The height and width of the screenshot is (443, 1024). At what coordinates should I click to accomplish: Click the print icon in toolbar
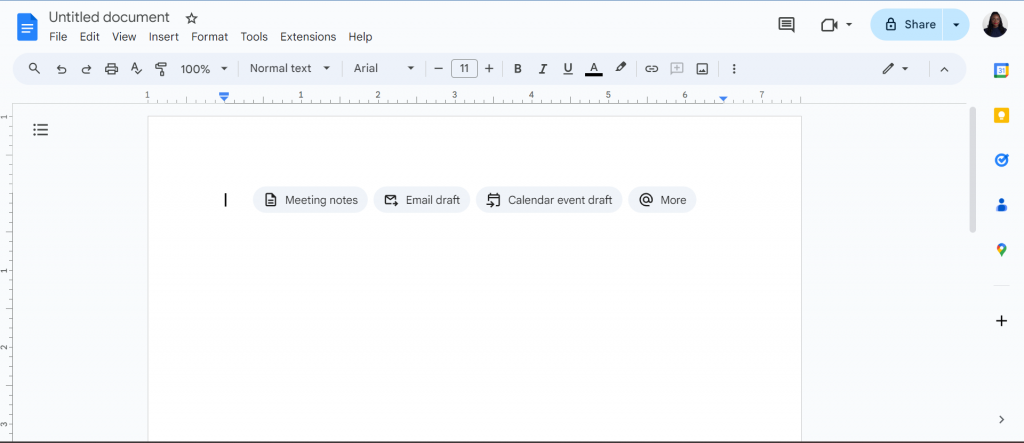[x=112, y=69]
